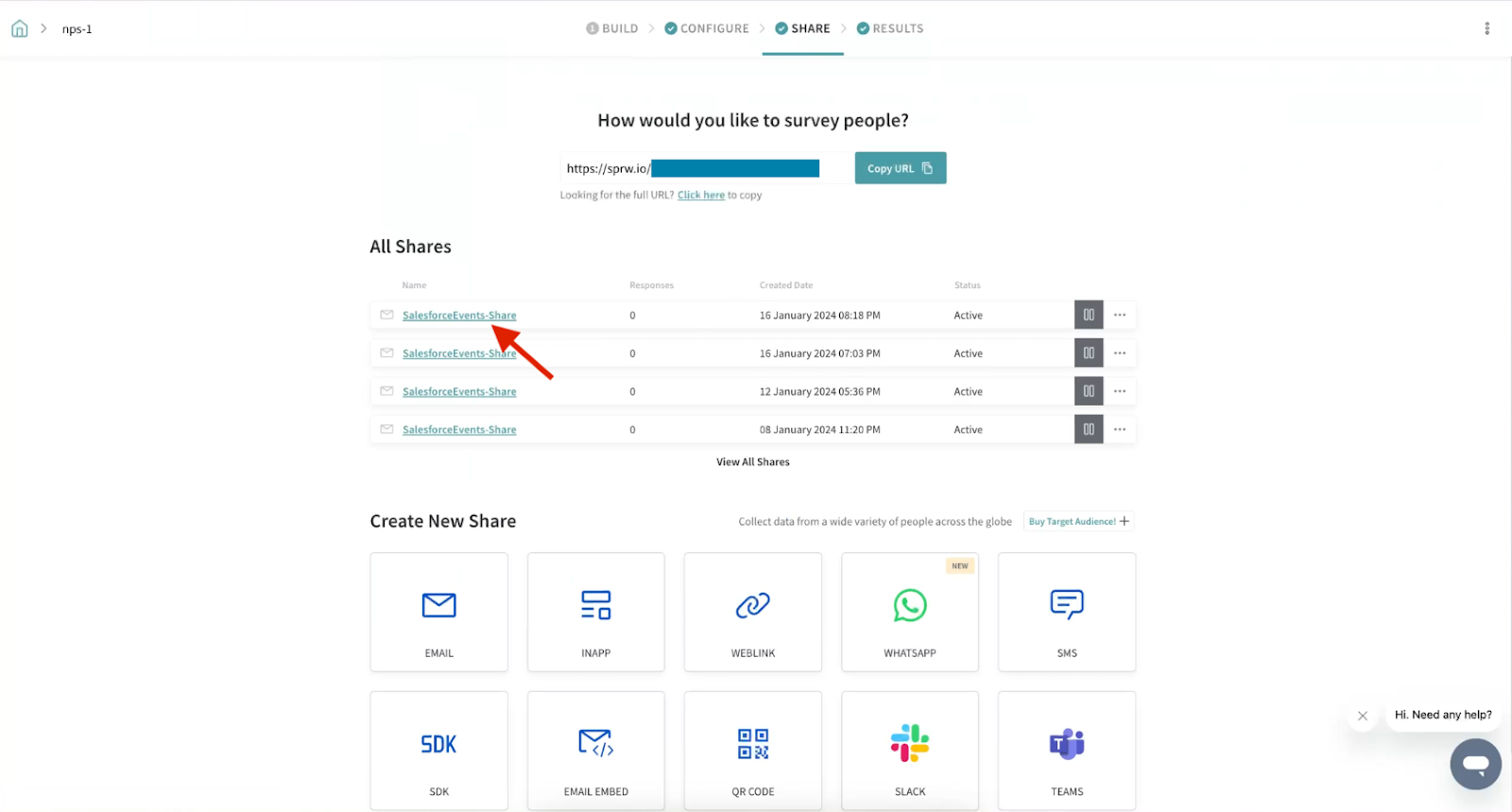
Task: Switch to the Configure tab
Action: click(x=707, y=28)
